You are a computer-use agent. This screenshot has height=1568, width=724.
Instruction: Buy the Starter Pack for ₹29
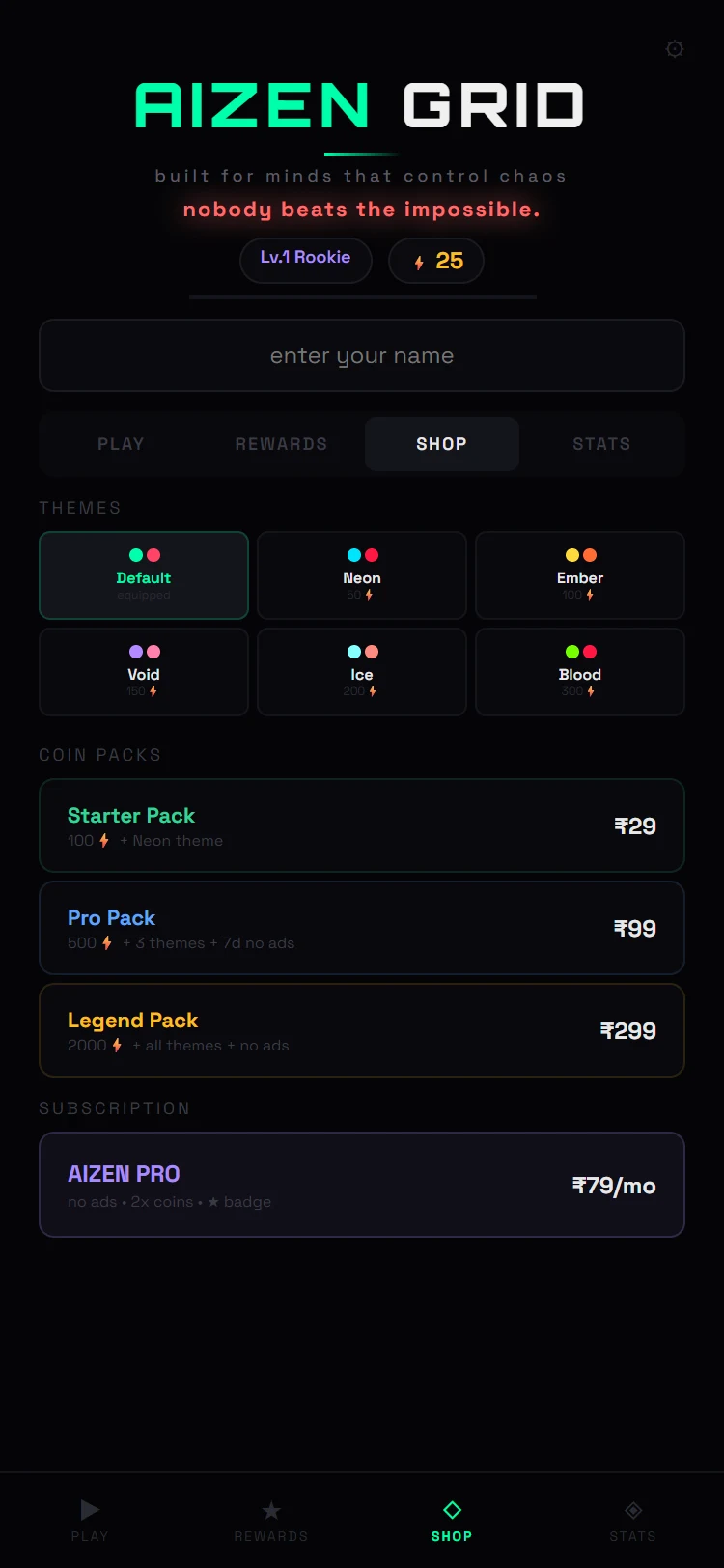point(362,826)
